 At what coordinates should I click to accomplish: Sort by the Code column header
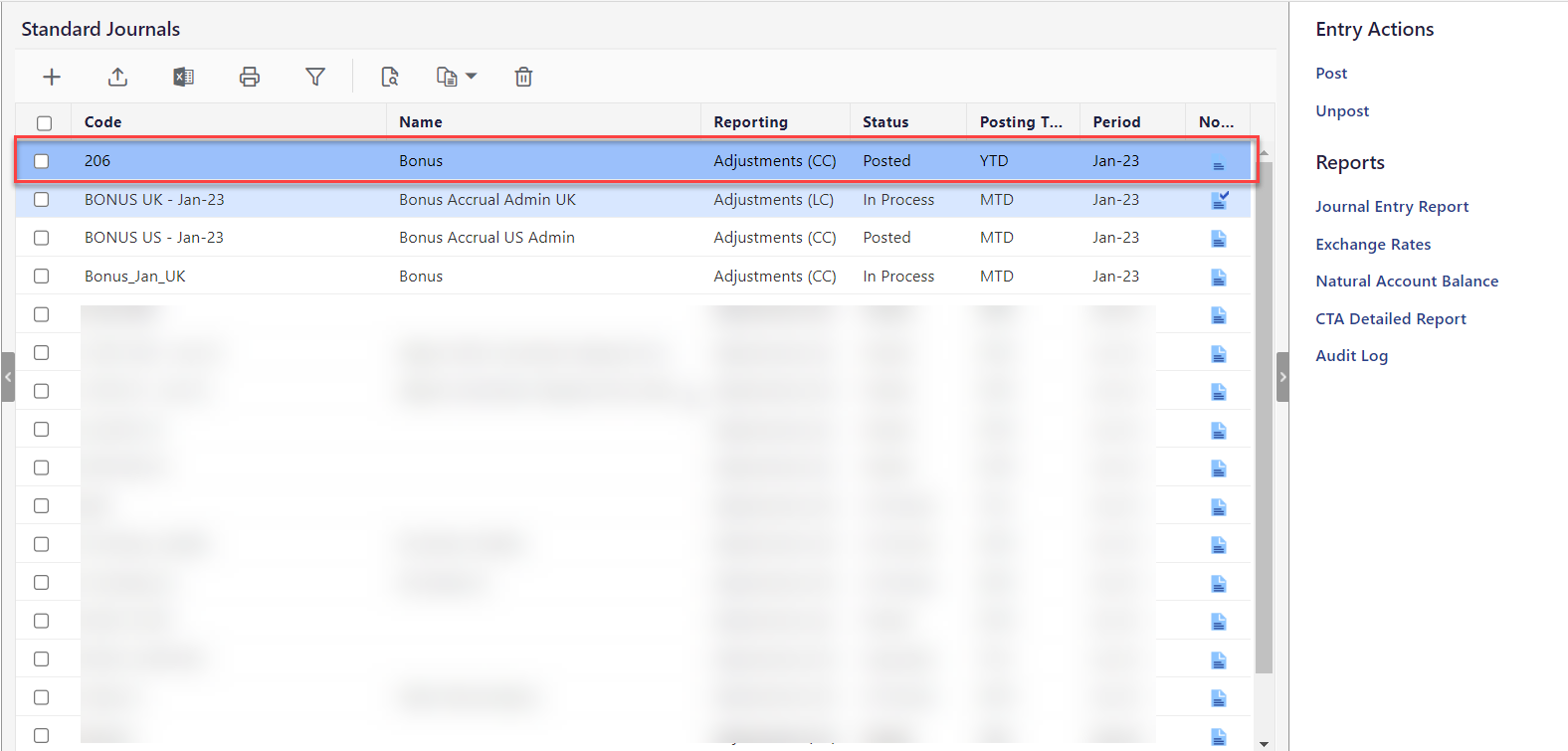[102, 121]
